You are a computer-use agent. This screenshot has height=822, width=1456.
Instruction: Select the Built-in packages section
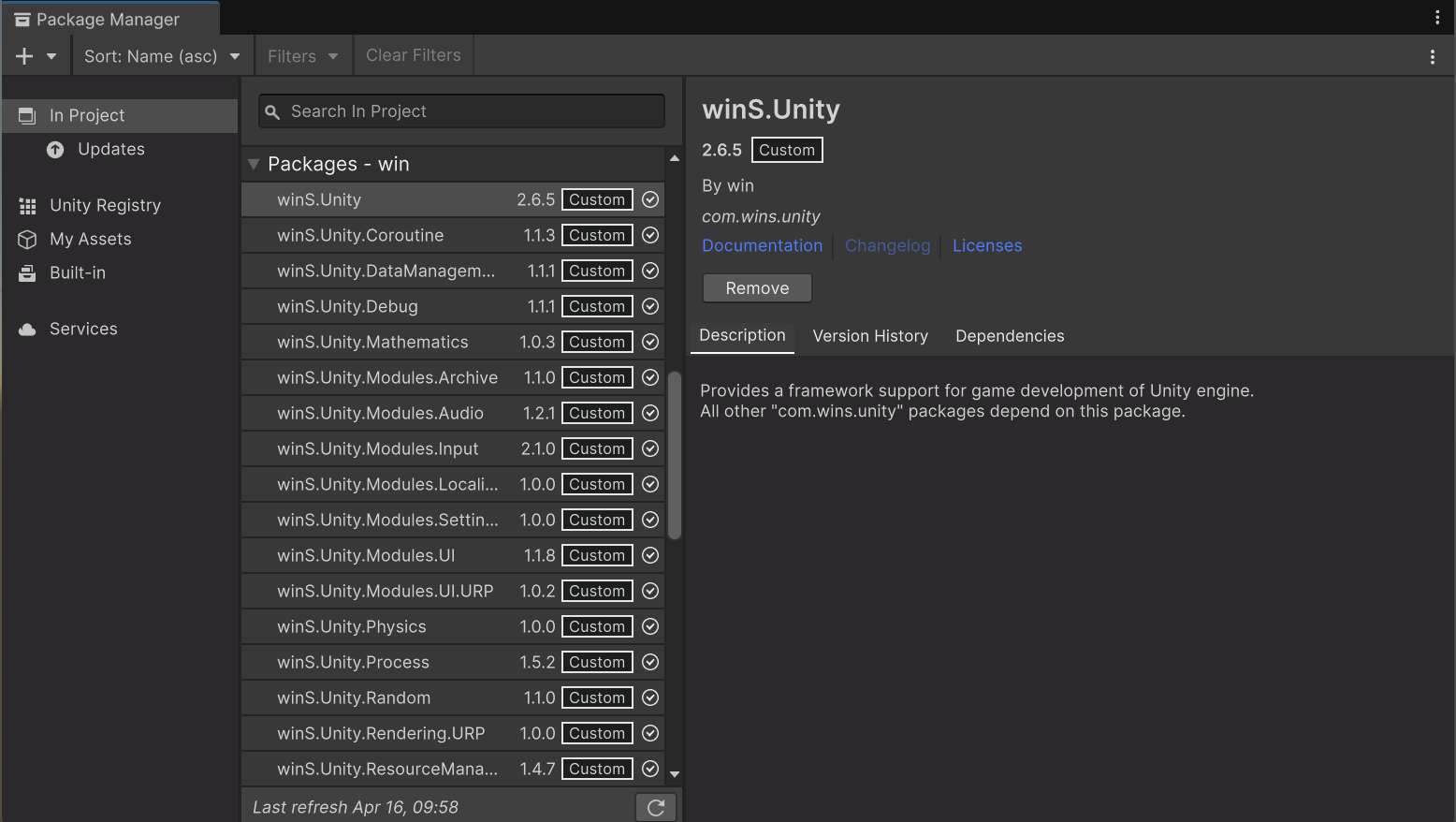(x=77, y=272)
